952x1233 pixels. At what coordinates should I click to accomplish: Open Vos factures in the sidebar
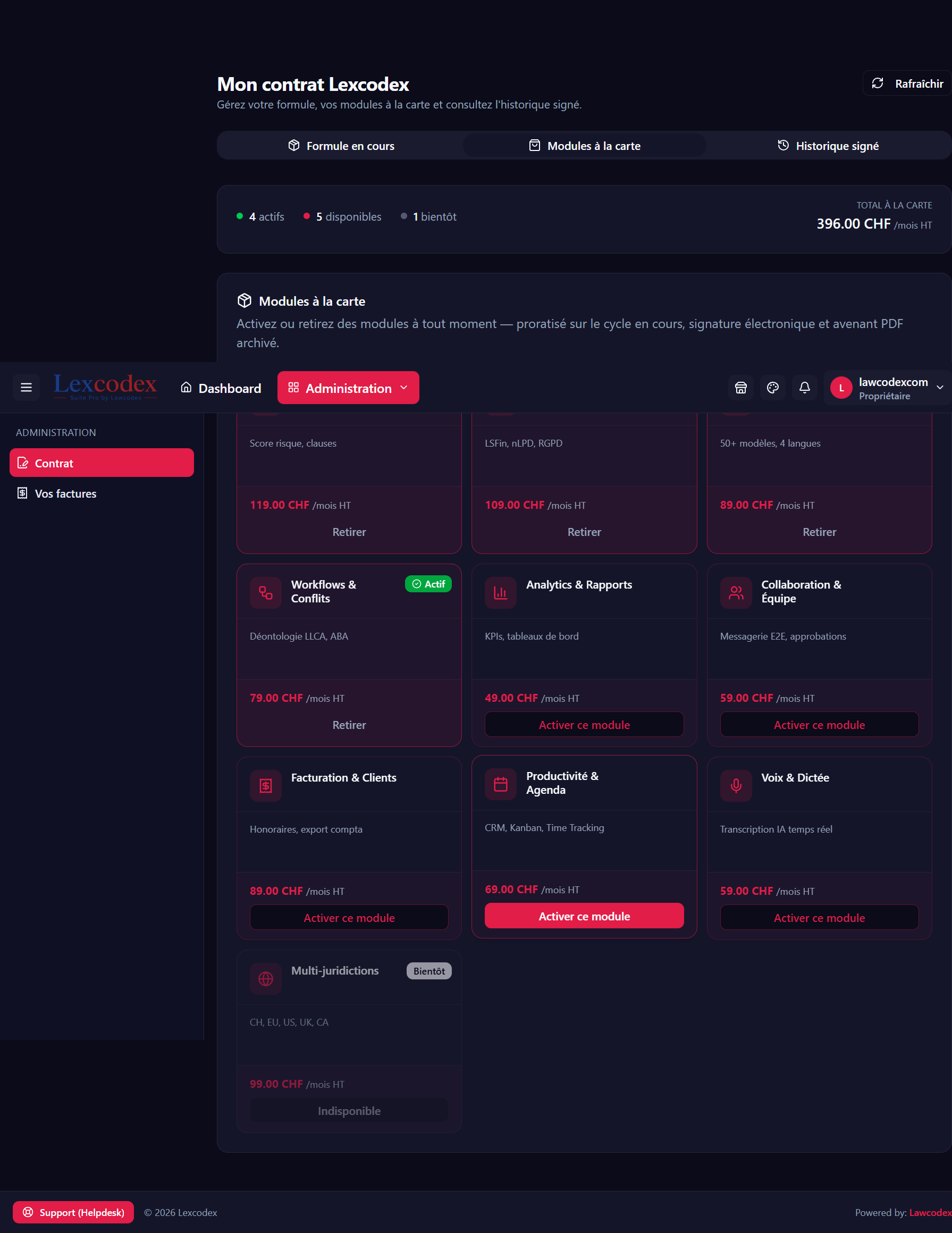(x=102, y=493)
